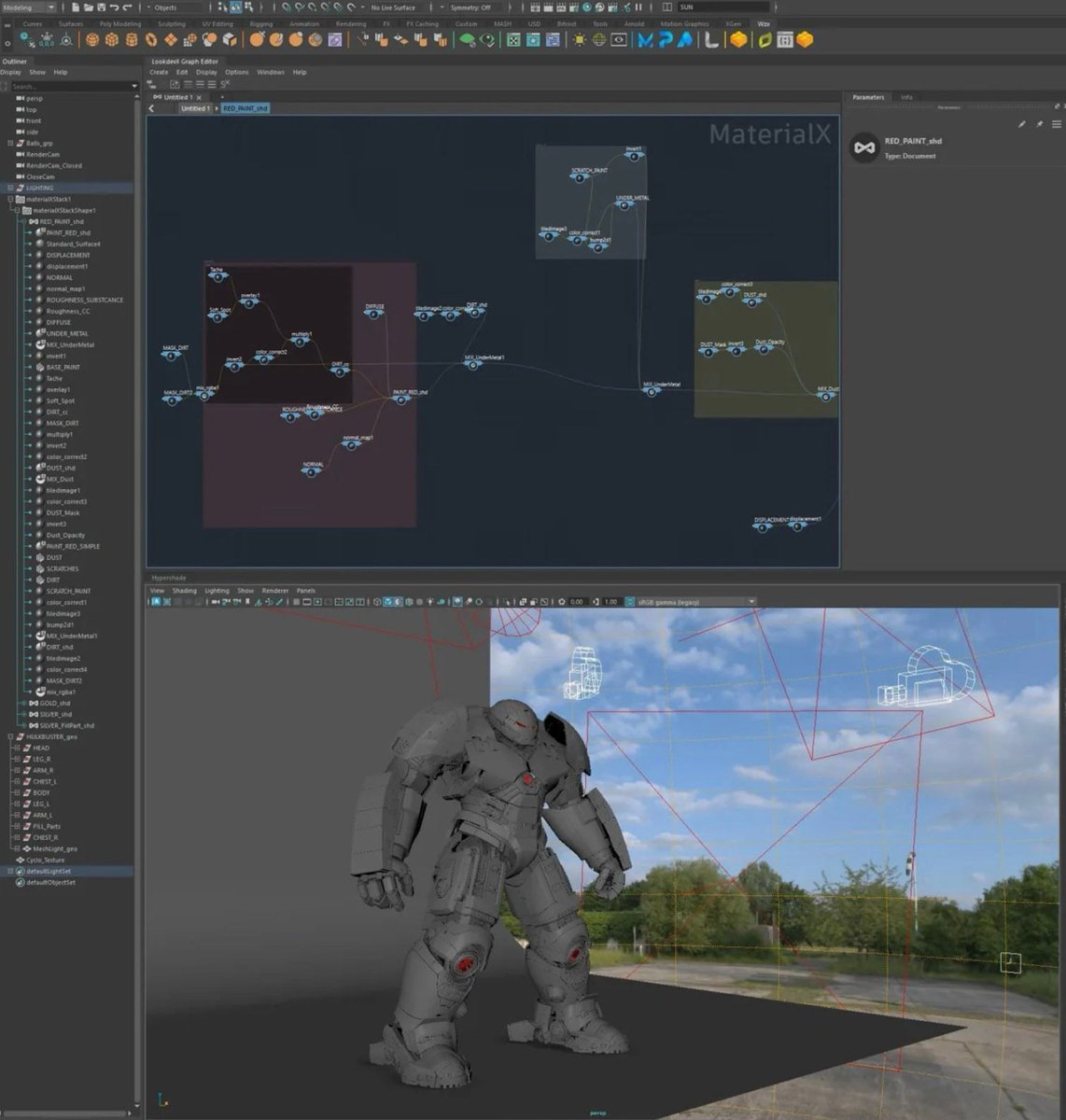This screenshot has width=1066, height=1120.
Task: Click the Save scene icon in status line
Action: (100, 7)
